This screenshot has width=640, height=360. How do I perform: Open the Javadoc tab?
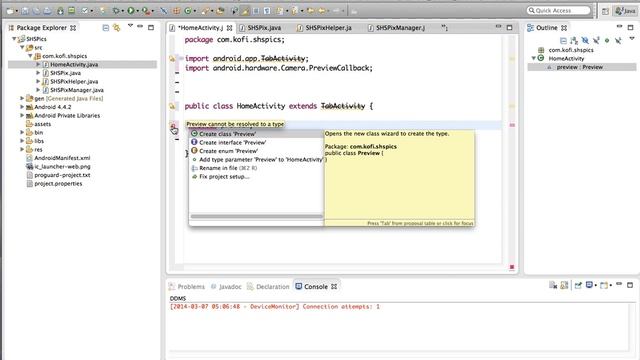[x=226, y=287]
